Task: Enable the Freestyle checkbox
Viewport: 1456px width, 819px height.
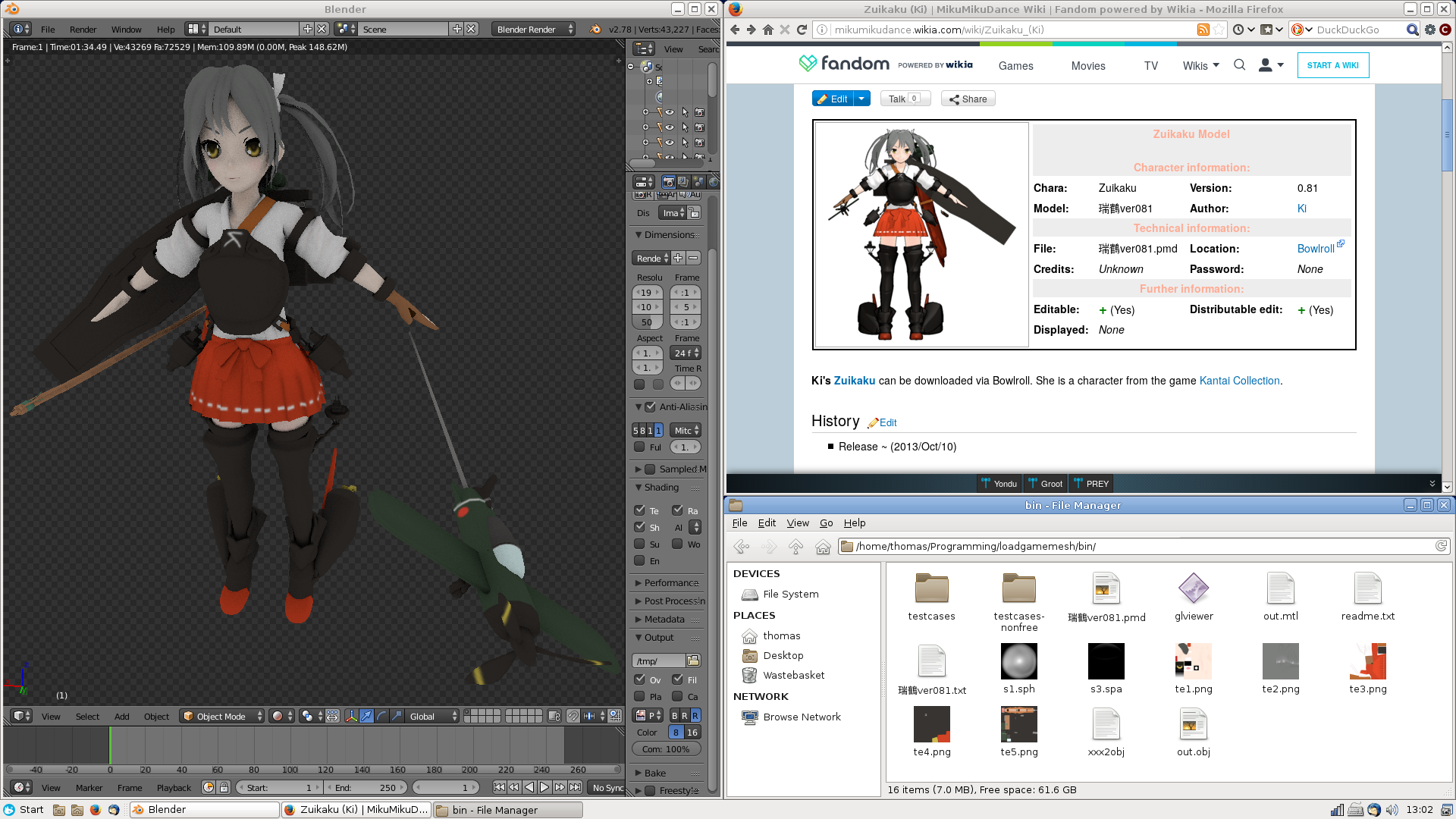Action: tap(650, 791)
